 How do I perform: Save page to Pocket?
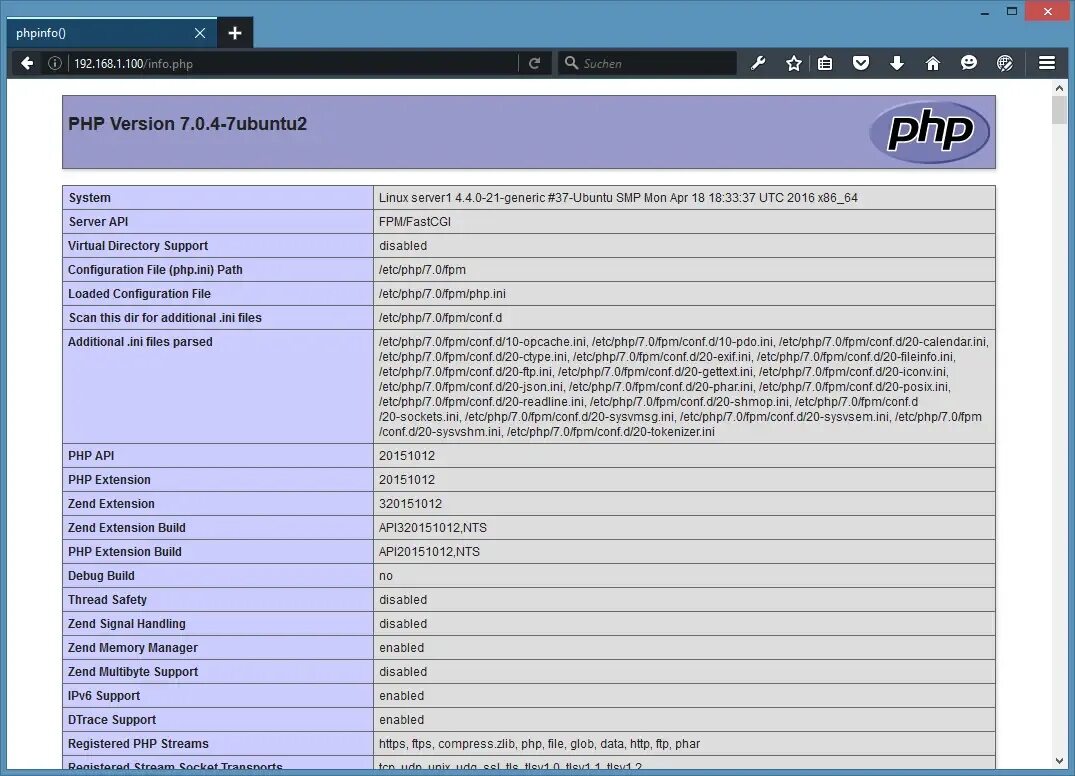pos(861,63)
